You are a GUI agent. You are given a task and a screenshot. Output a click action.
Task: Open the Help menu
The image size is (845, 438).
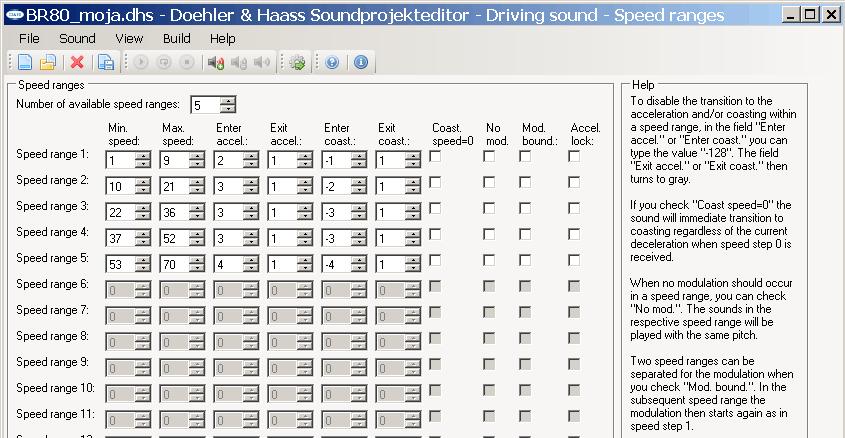222,39
